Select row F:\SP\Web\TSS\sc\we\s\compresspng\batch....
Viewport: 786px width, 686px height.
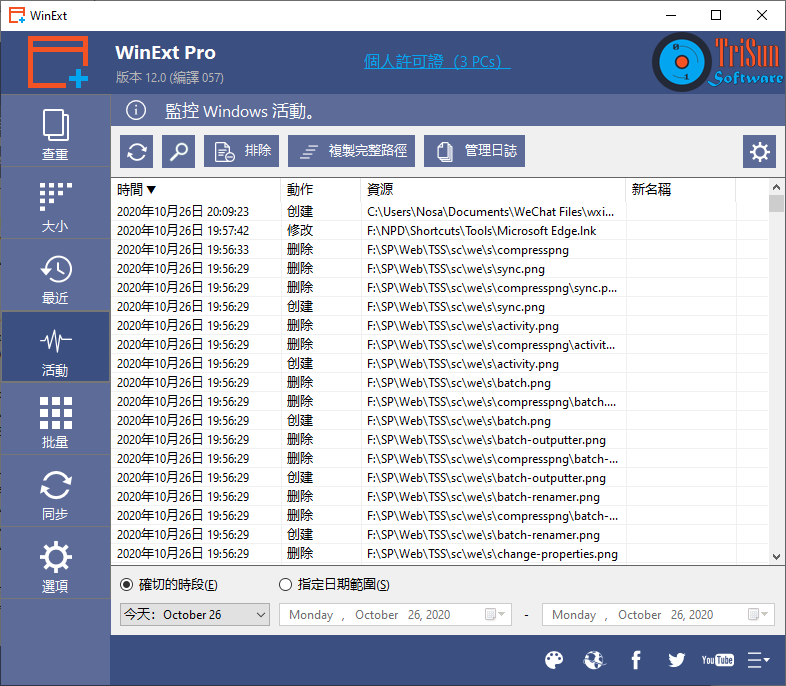point(440,402)
